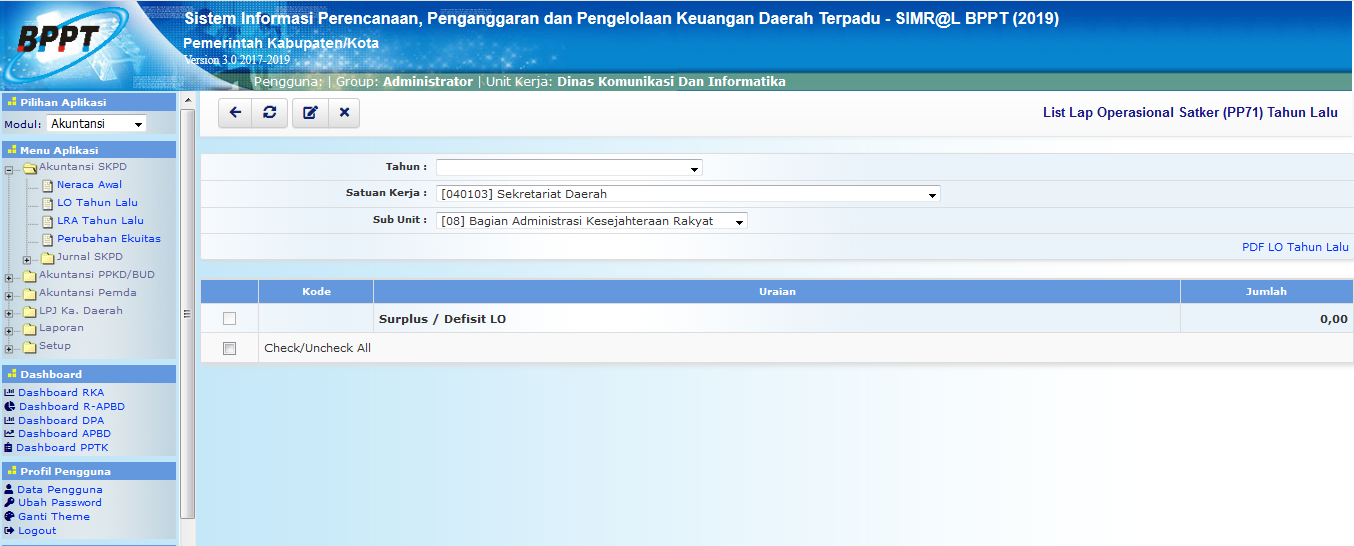This screenshot has width=1354, height=546.
Task: Expand the Akuntansi PPKD/BUD folder
Action: click(10, 276)
